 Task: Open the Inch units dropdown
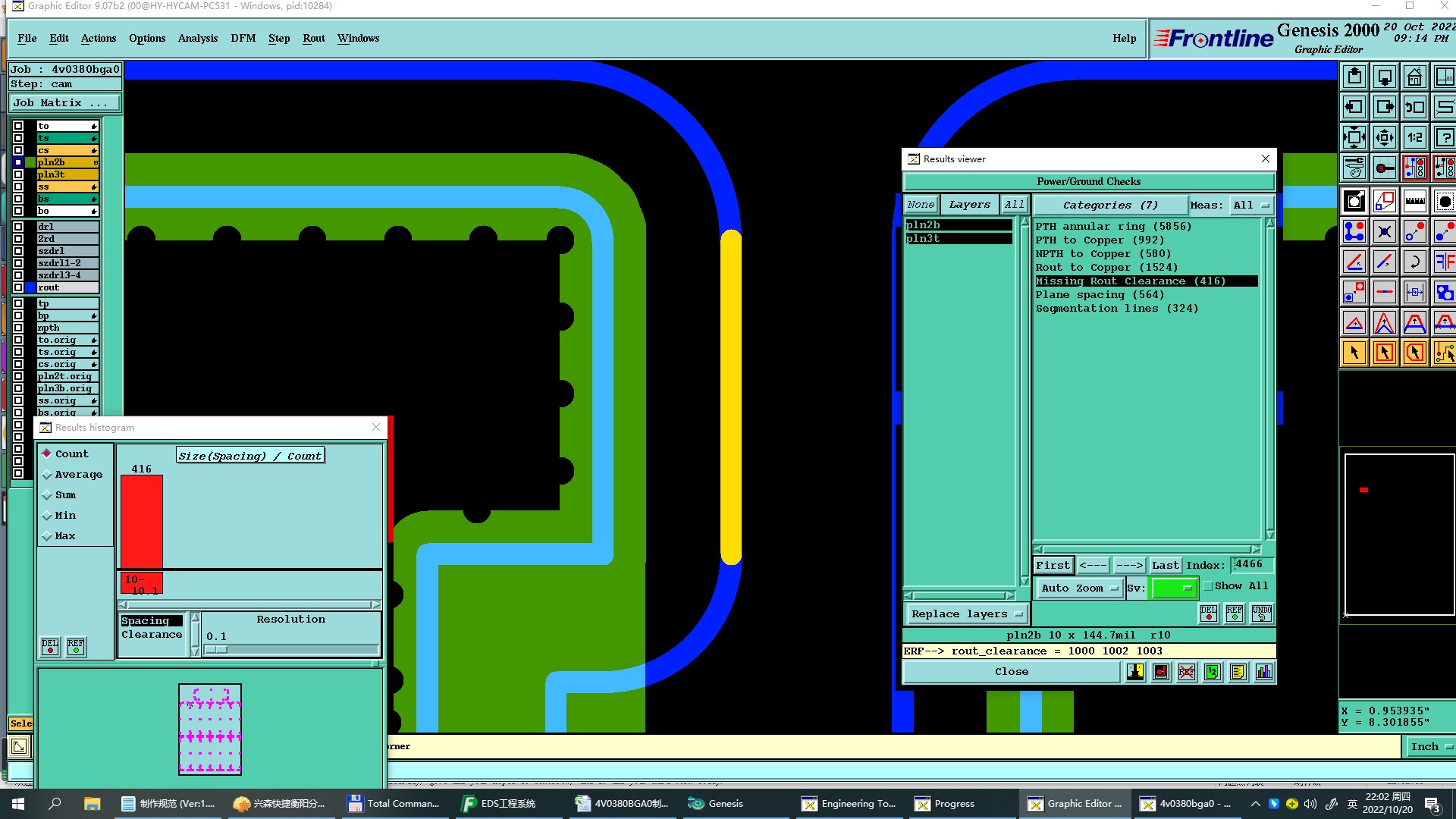1430,747
